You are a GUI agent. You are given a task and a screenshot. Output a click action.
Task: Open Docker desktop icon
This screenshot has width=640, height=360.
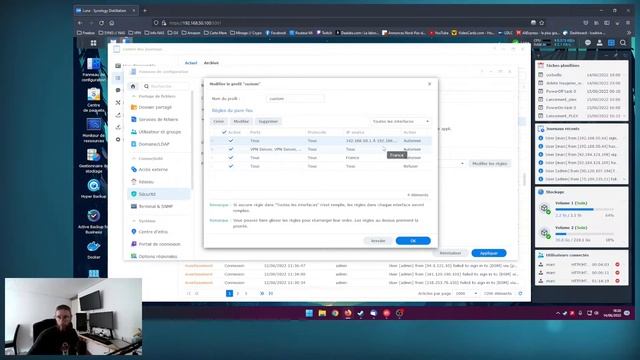point(93,250)
